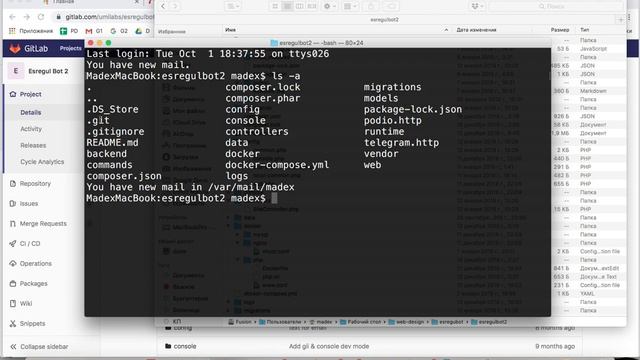The image size is (640, 360).
Task: Open the Google Drive D bookmark
Action: tap(142, 31)
